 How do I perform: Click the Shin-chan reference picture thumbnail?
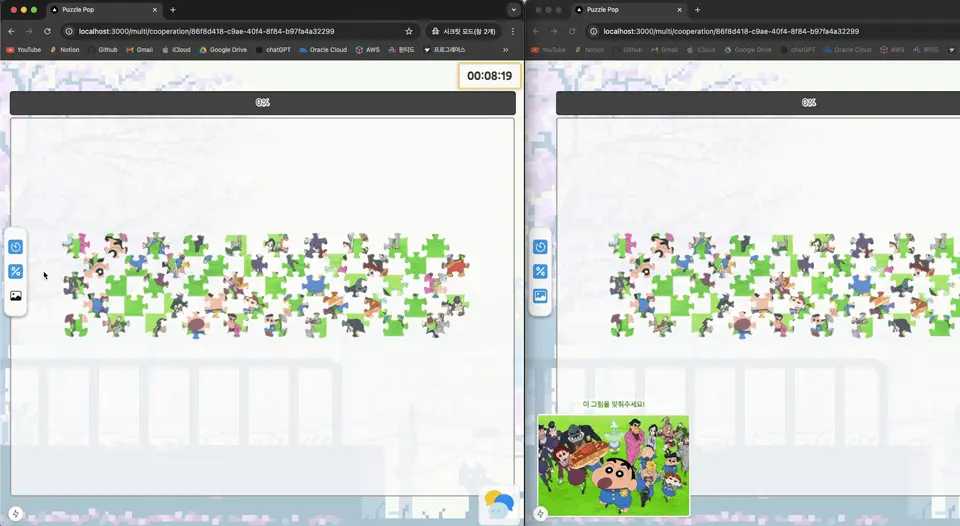[x=613, y=465]
